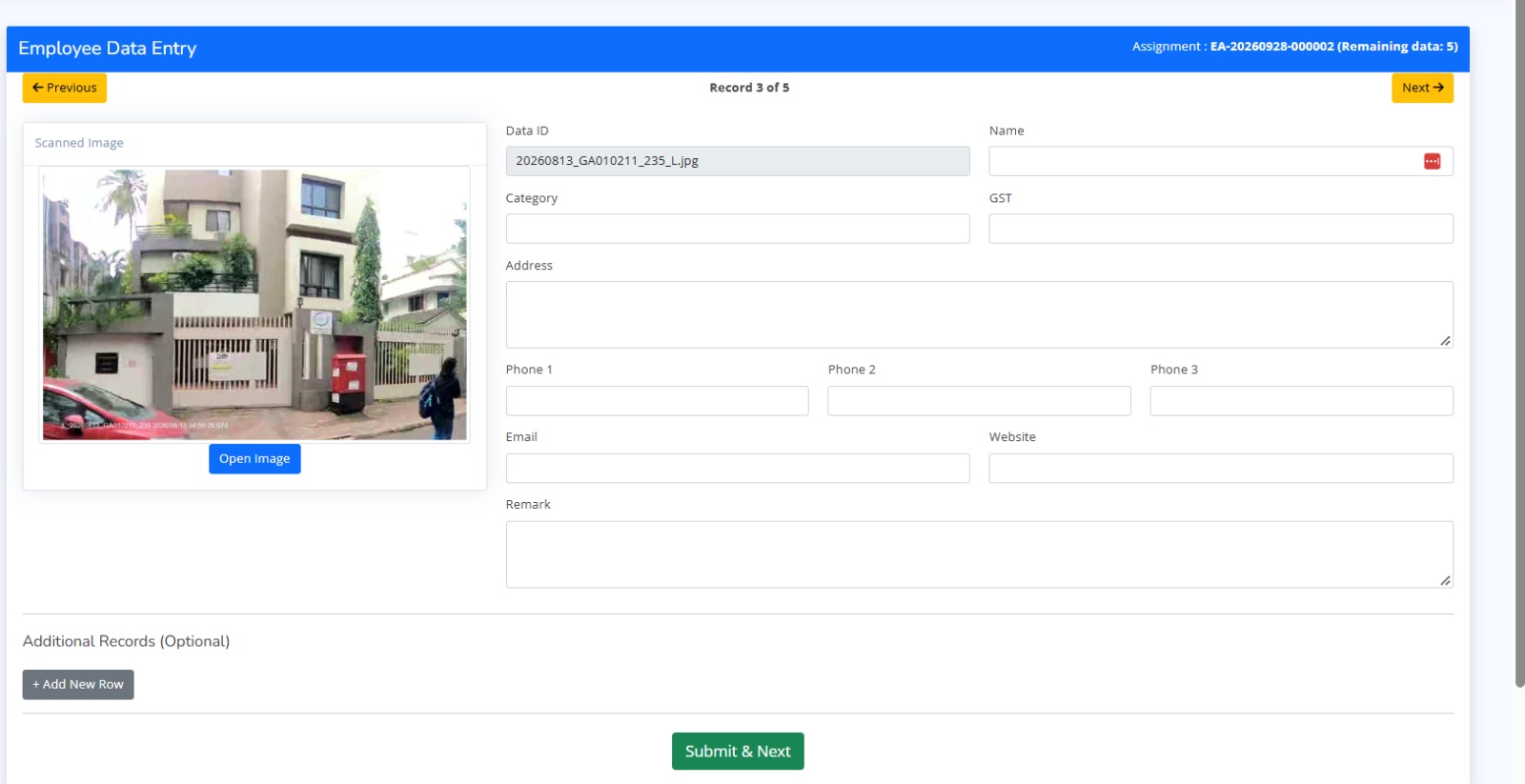The width and height of the screenshot is (1525, 784).
Task: Open Image in full view
Action: pos(254,459)
